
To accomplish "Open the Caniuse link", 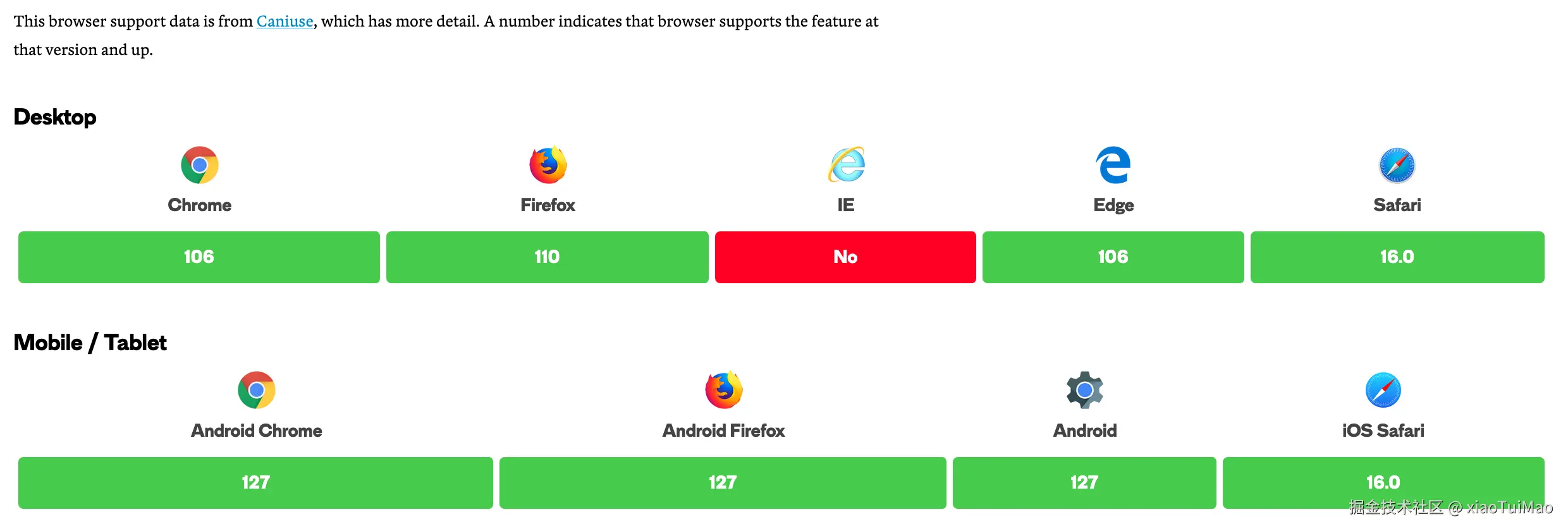I will tap(285, 21).
